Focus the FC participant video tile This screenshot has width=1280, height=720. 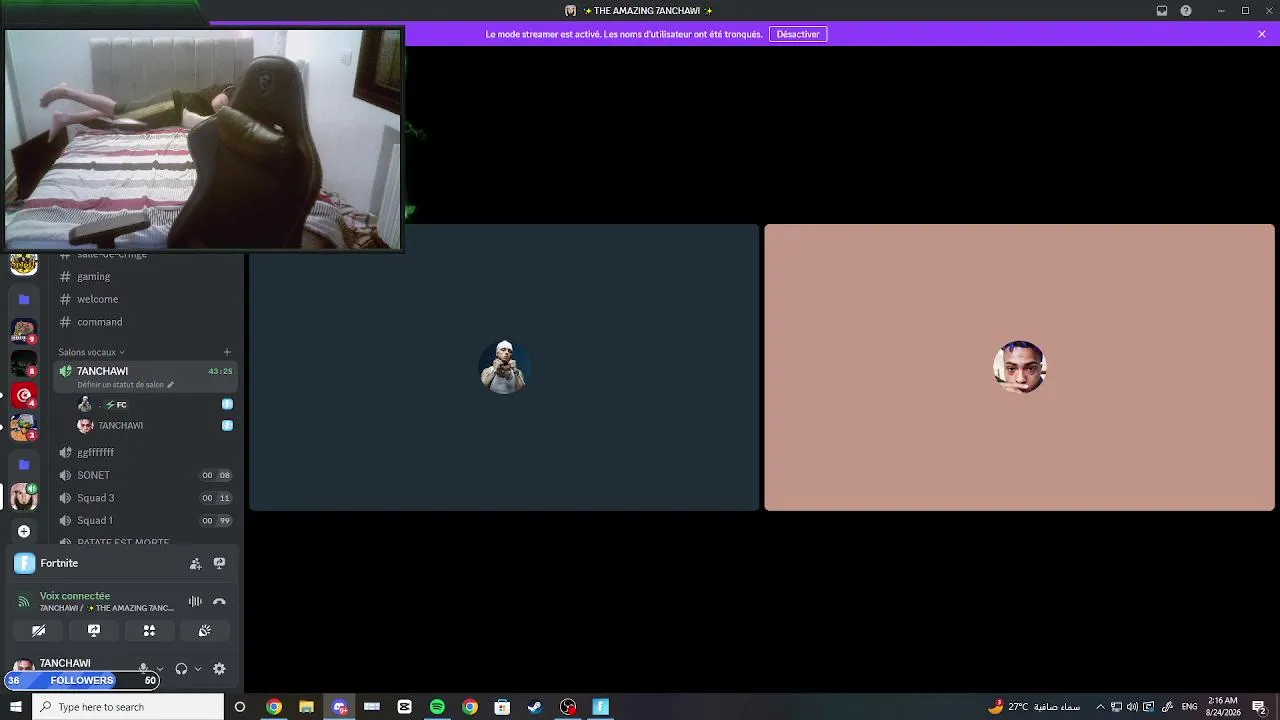tap(504, 367)
